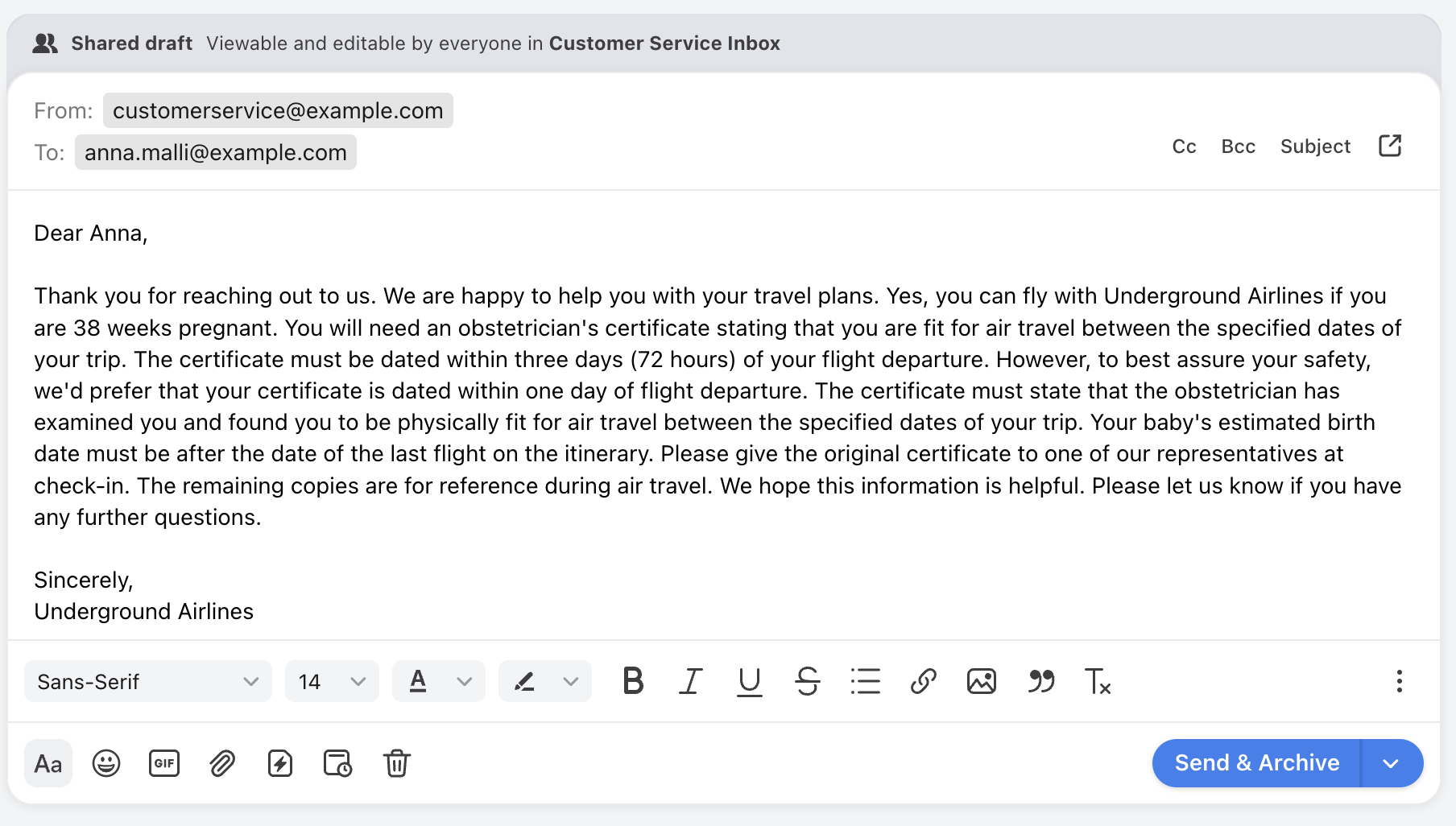Clear text formatting

[1098, 681]
